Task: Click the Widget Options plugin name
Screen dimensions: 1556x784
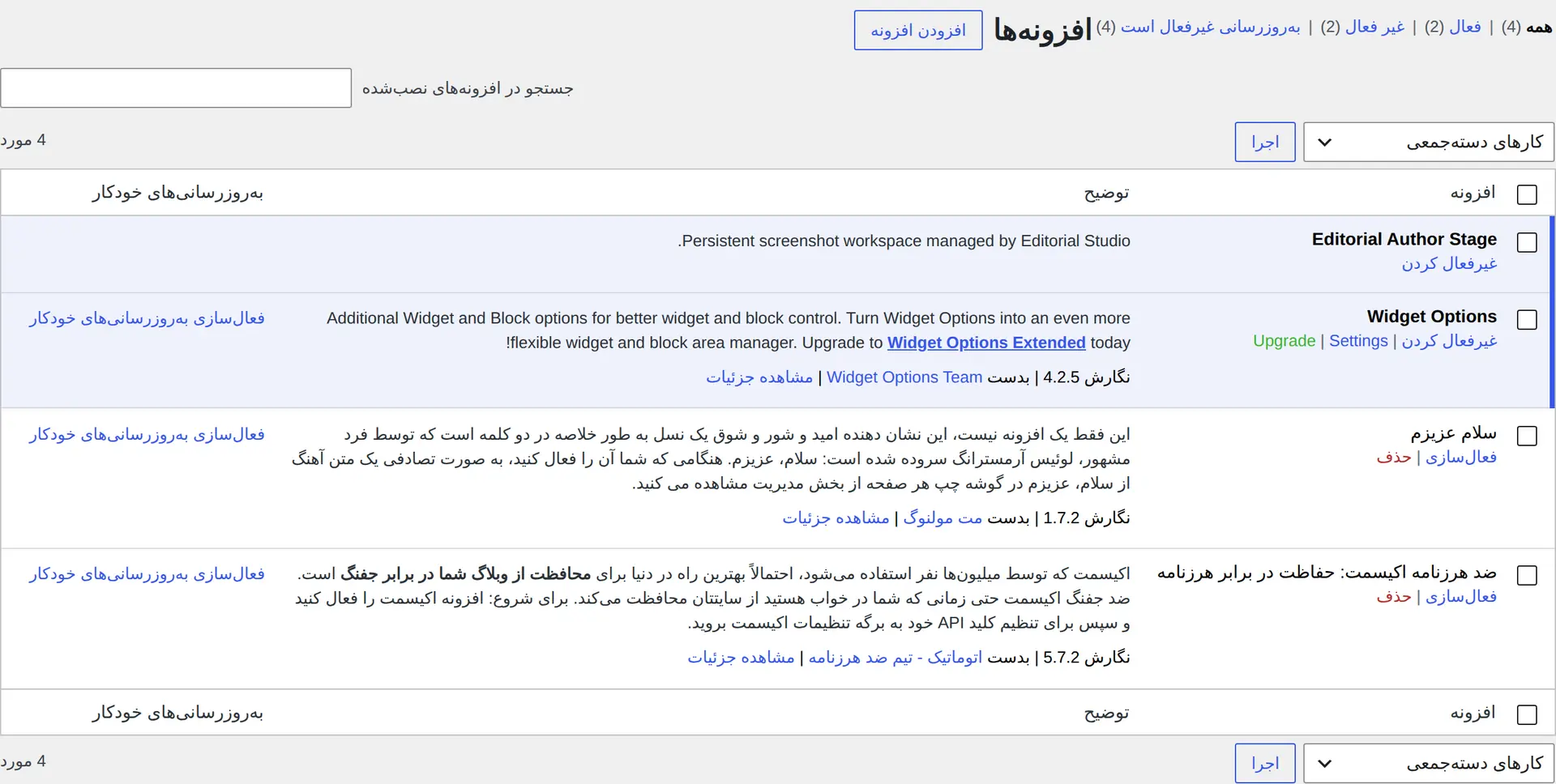Action: click(x=1432, y=316)
